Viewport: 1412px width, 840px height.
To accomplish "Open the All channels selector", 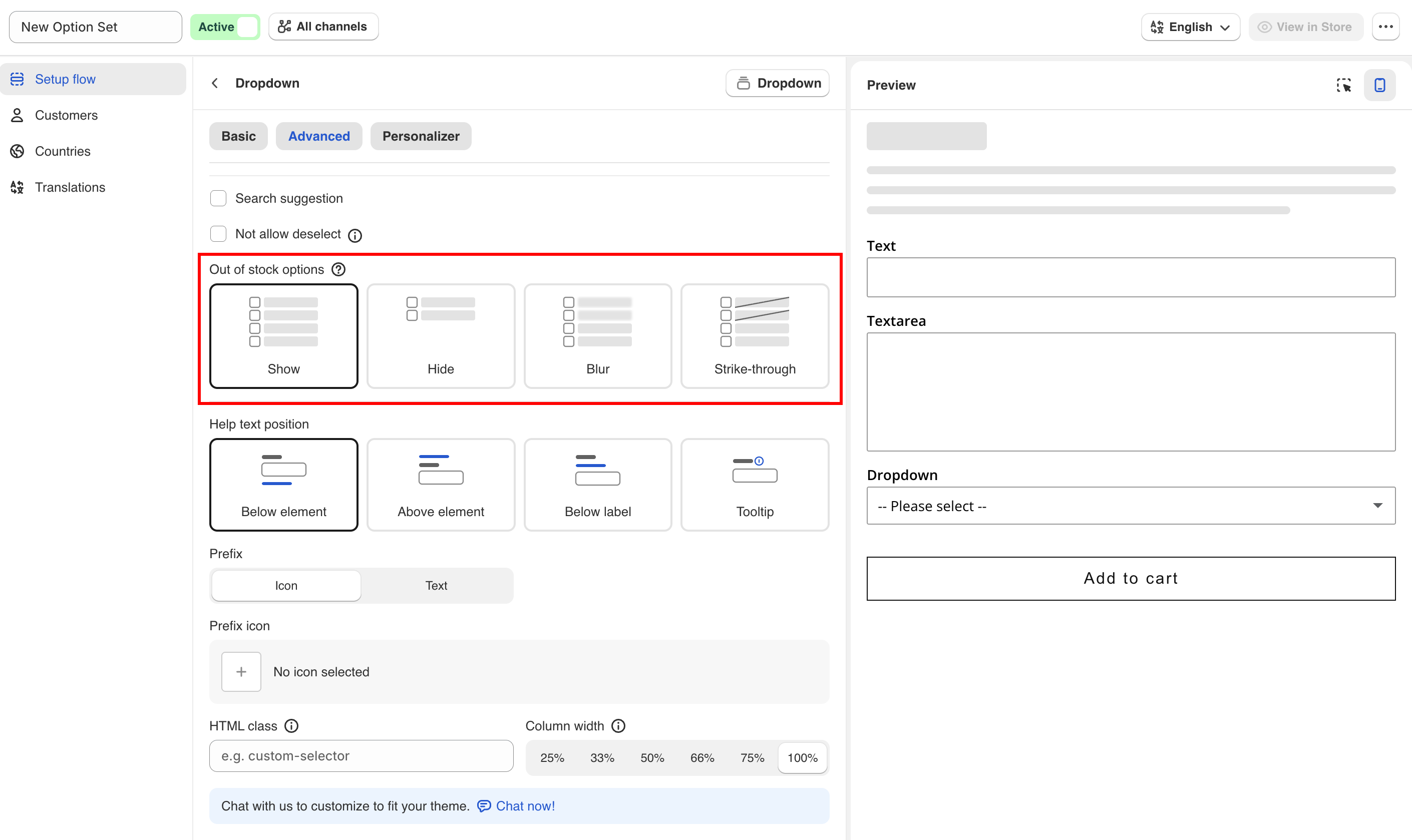I will point(323,27).
